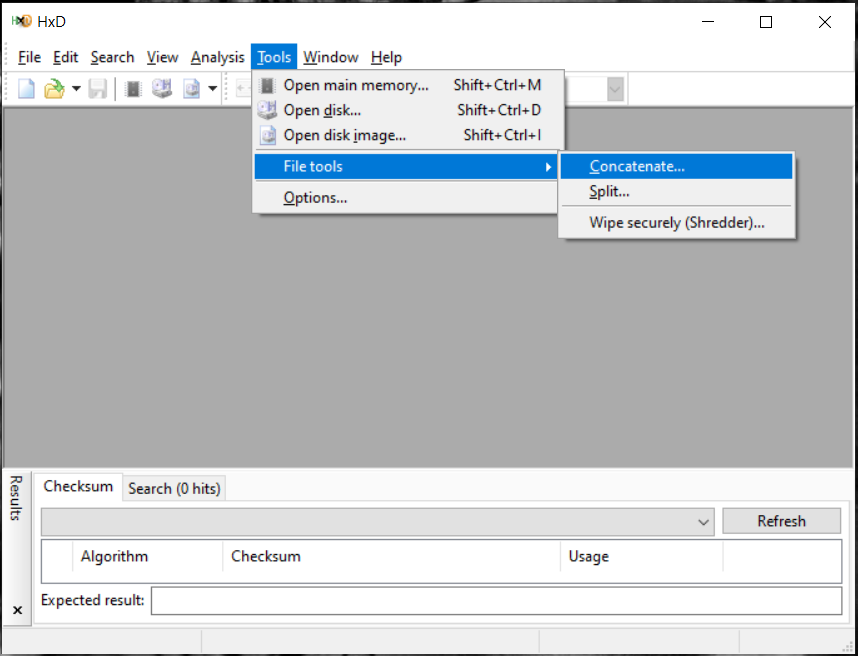The width and height of the screenshot is (858, 656).
Task: Click the main memory chip icon in menu
Action: 268,85
